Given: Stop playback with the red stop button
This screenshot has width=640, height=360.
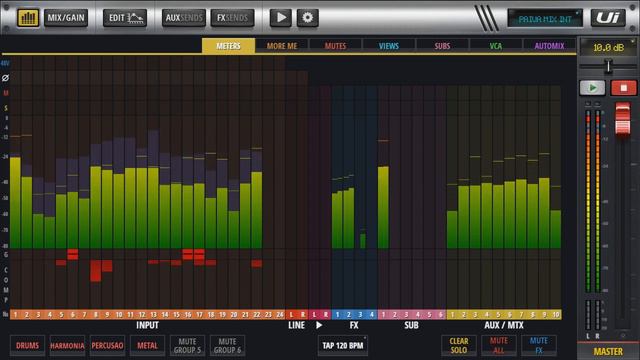Looking at the screenshot, I should coord(623,88).
